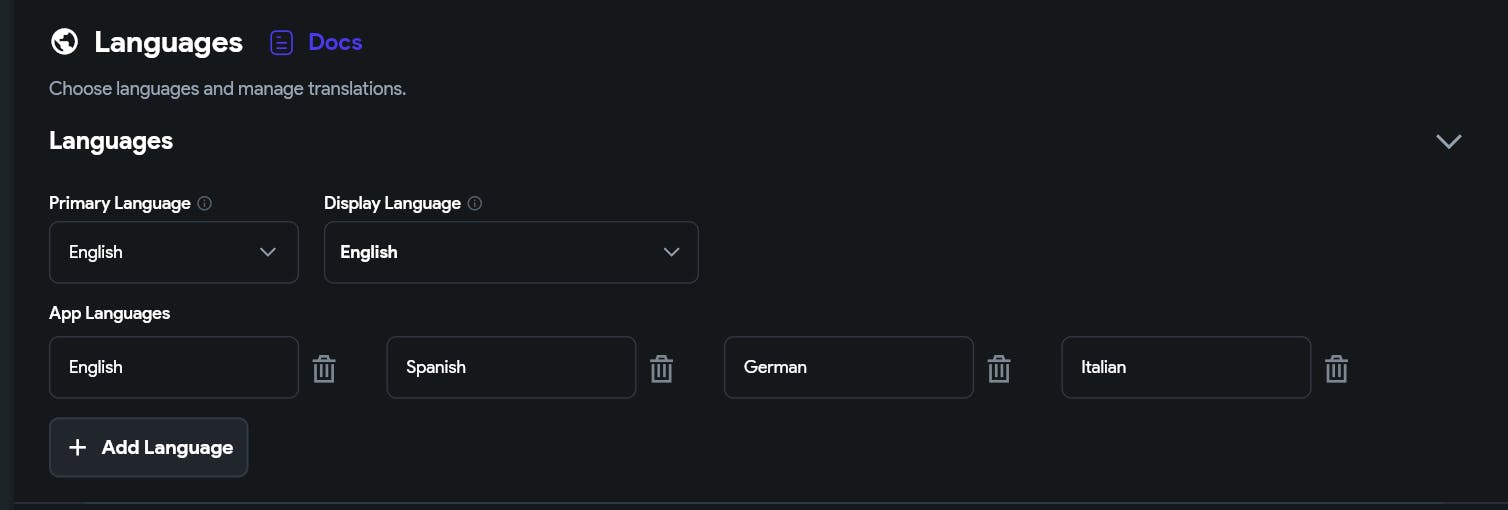Click the Spanish app language field
The height and width of the screenshot is (510, 1508).
click(x=510, y=367)
